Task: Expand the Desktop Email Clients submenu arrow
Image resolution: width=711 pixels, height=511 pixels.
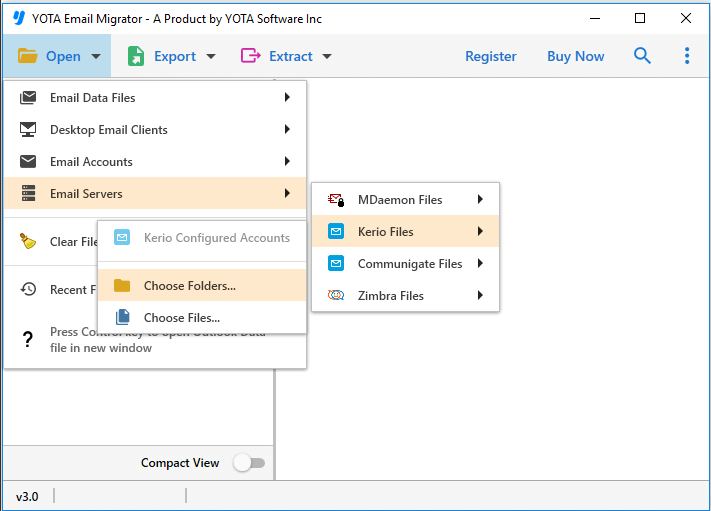Action: point(287,129)
